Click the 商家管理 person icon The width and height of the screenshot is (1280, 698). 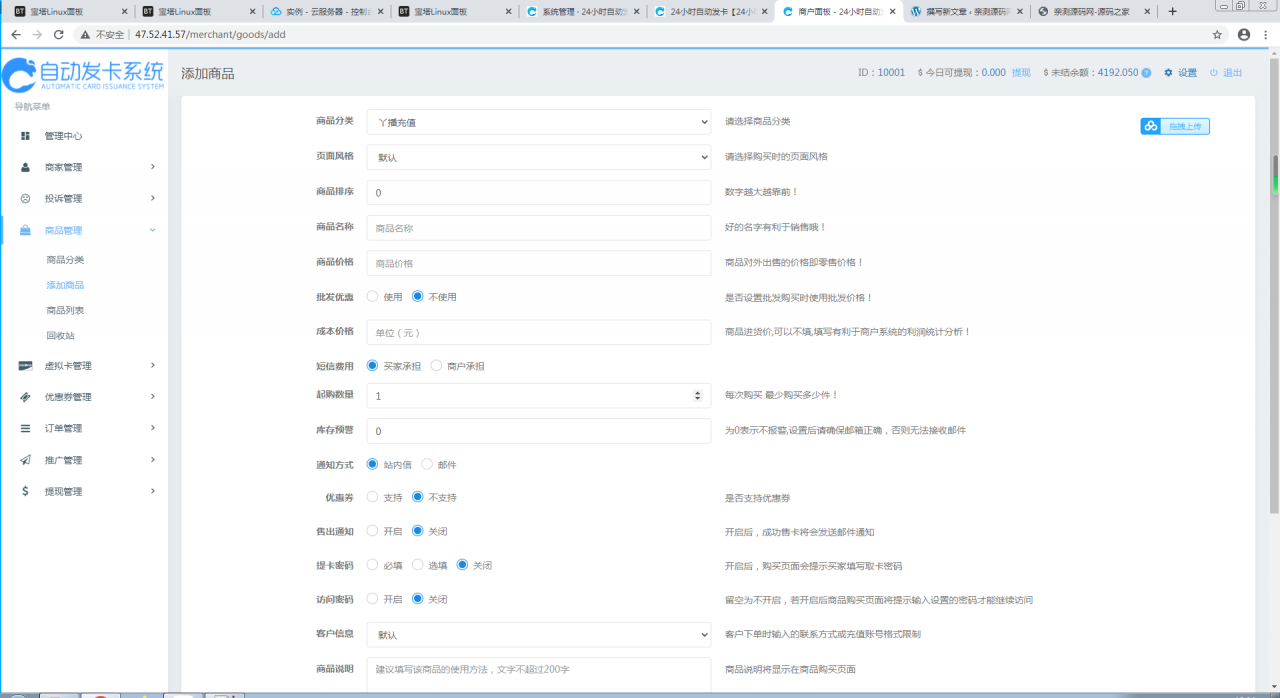(26, 167)
